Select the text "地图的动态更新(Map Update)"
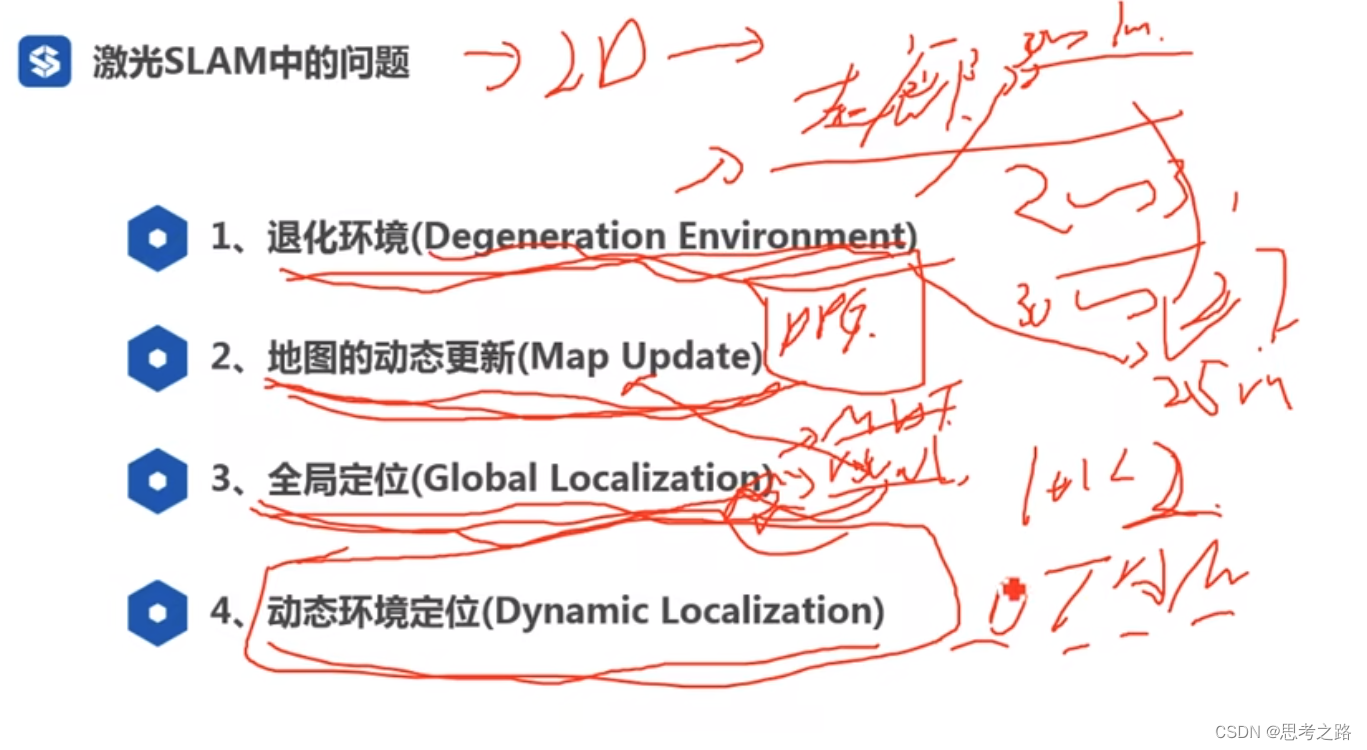This screenshot has width=1367, height=750. [515, 358]
